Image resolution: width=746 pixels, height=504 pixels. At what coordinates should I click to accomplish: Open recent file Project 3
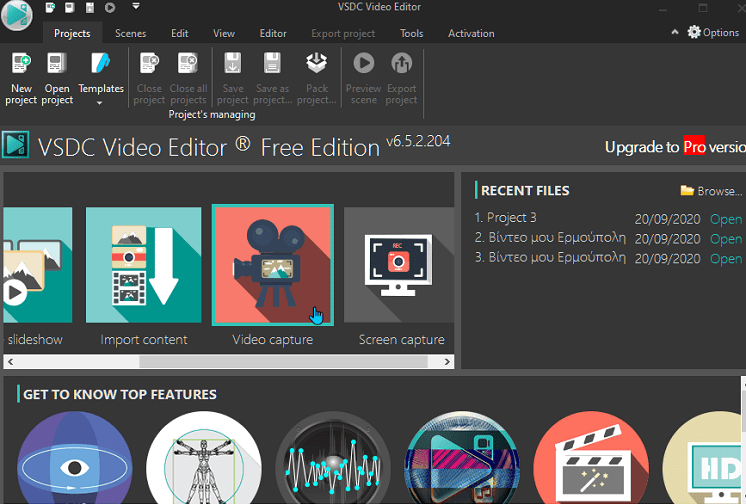pos(726,219)
